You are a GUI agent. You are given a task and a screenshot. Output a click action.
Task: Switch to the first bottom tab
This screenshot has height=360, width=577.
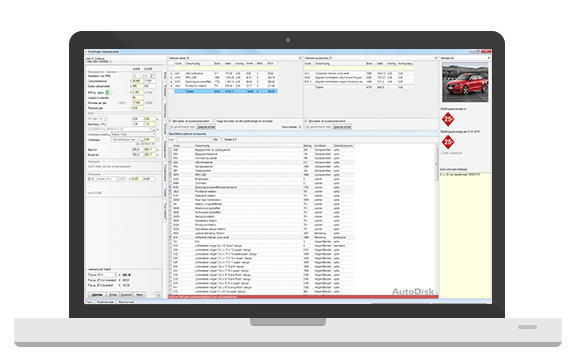[x=89, y=302]
